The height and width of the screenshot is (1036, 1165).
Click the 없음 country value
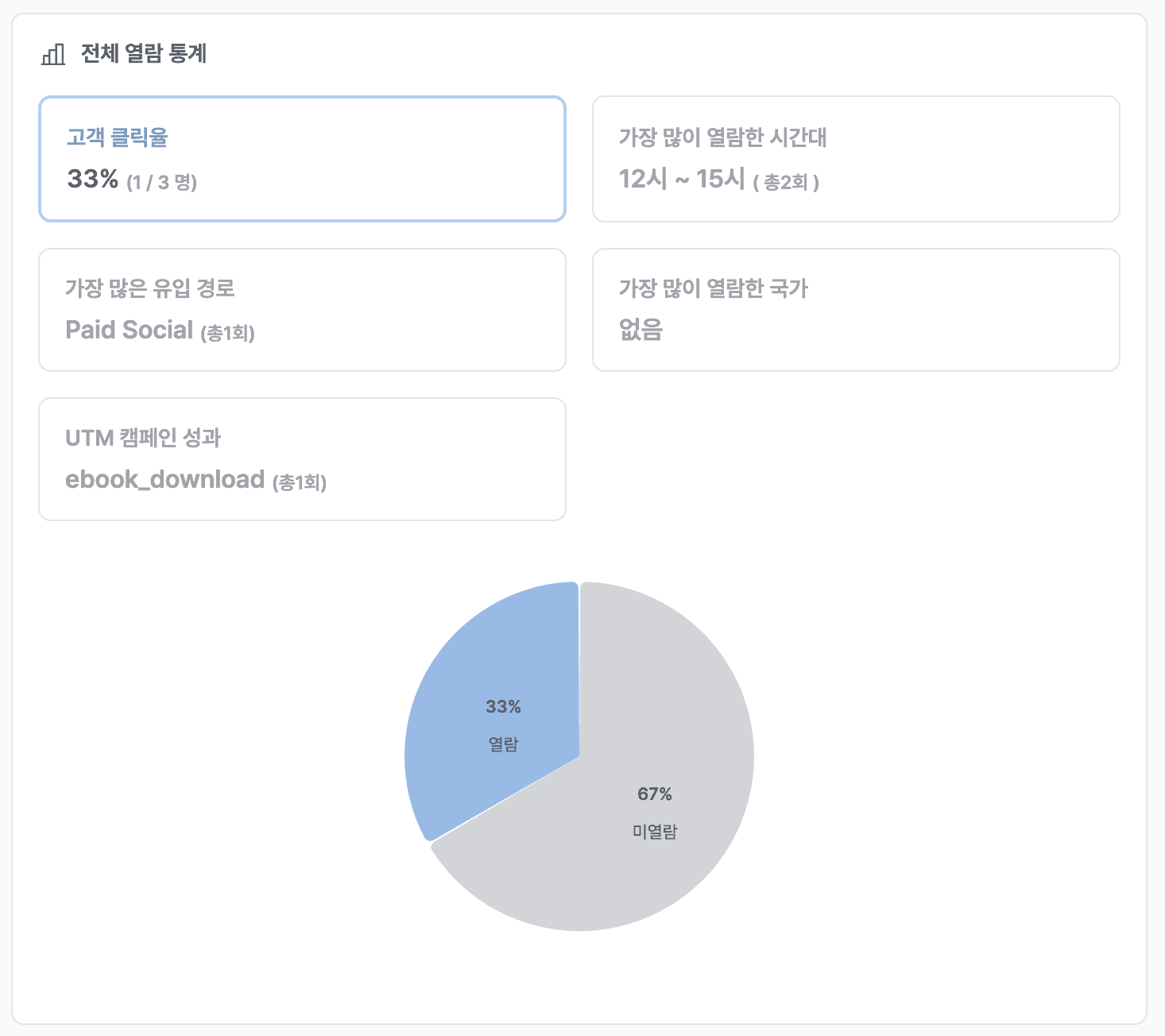click(x=641, y=329)
